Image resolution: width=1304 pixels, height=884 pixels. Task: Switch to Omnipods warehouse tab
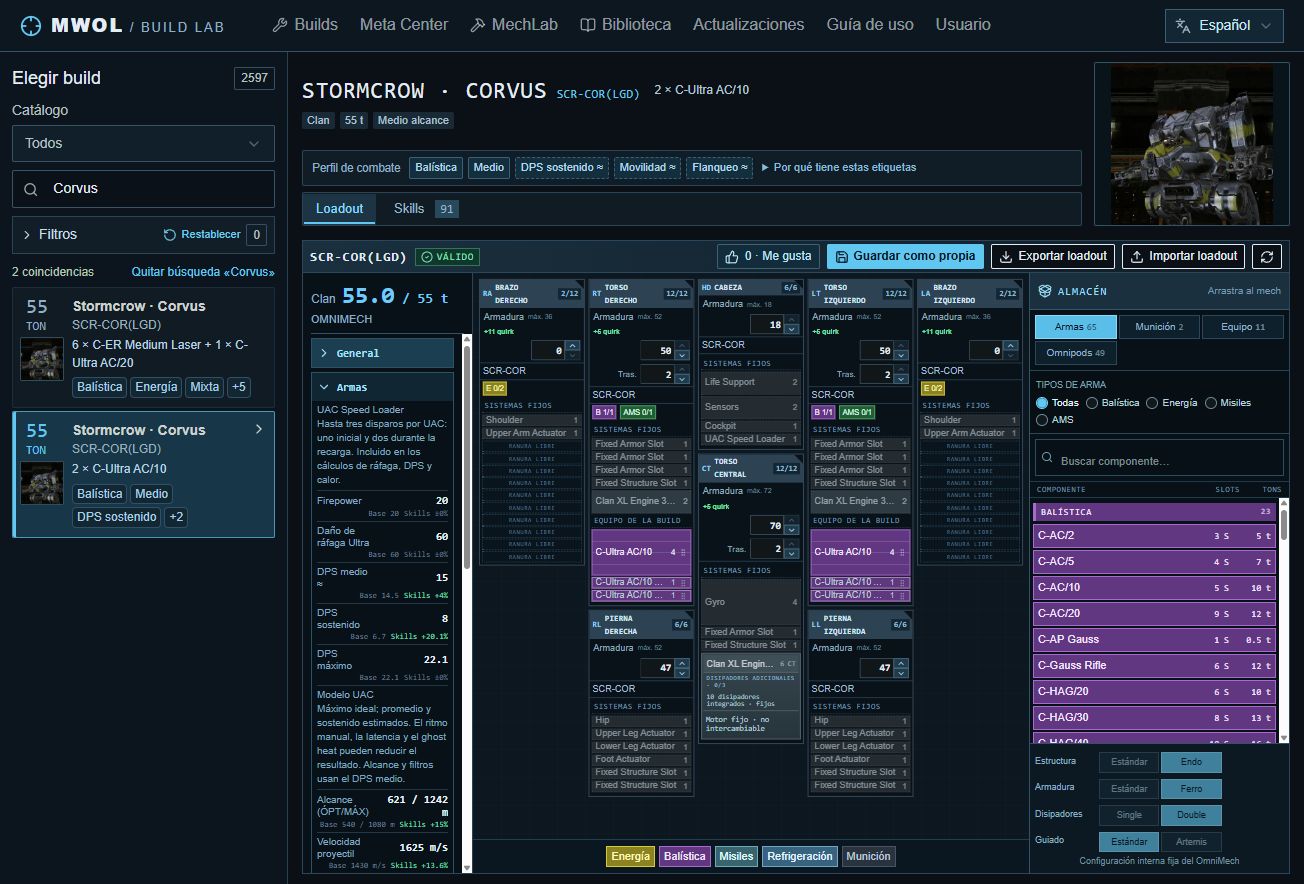1076,353
